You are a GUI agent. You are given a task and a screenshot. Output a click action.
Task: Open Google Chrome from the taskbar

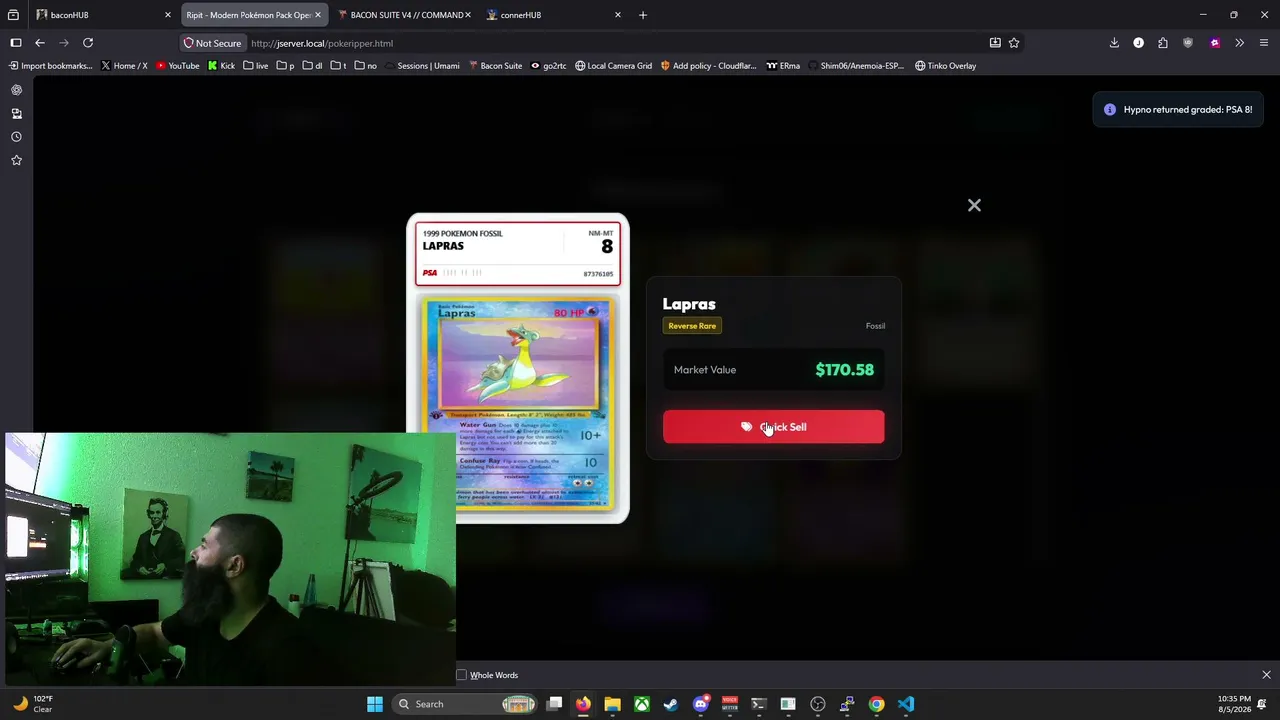coord(876,704)
